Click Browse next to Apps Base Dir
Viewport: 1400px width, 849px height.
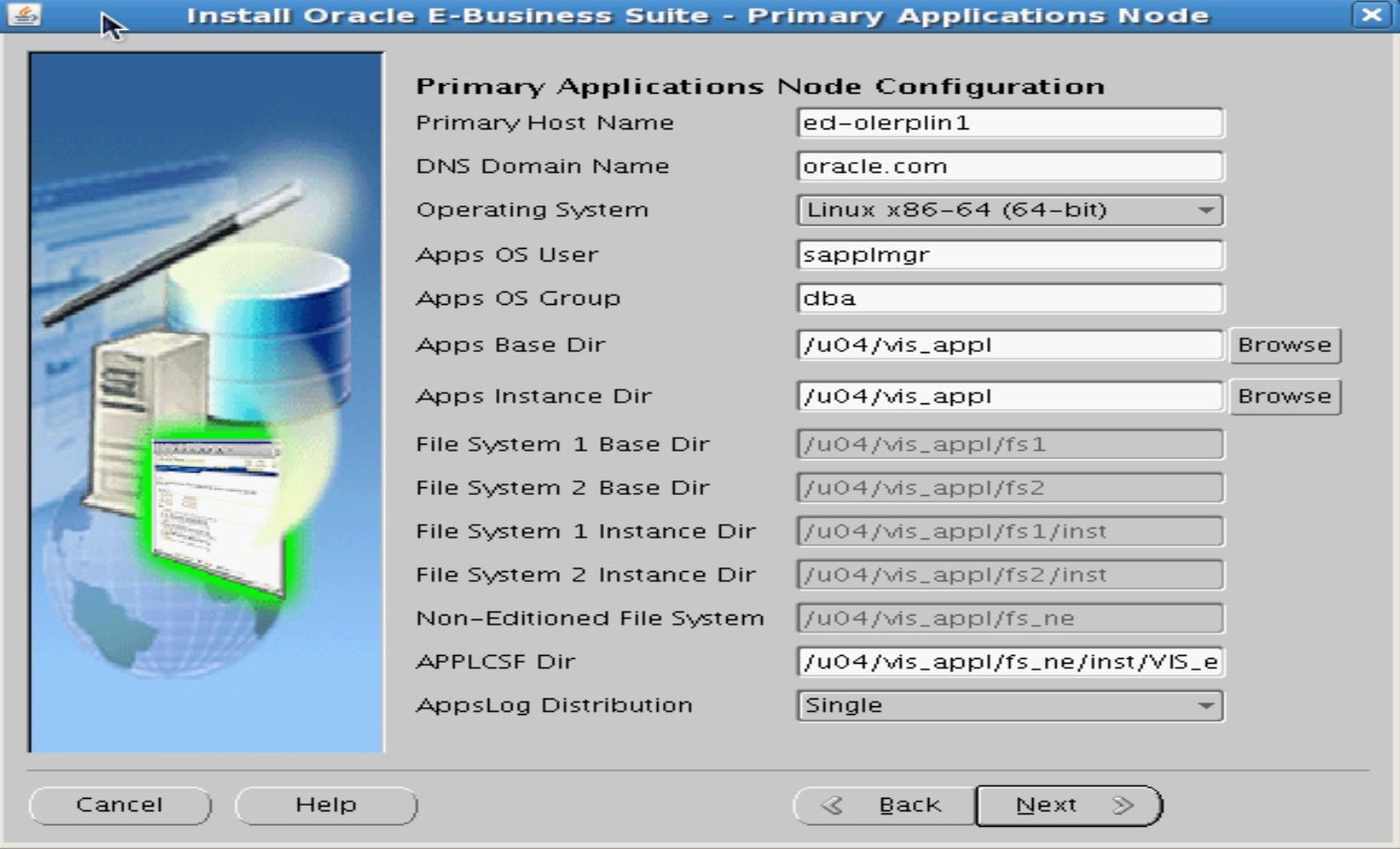[1285, 345]
